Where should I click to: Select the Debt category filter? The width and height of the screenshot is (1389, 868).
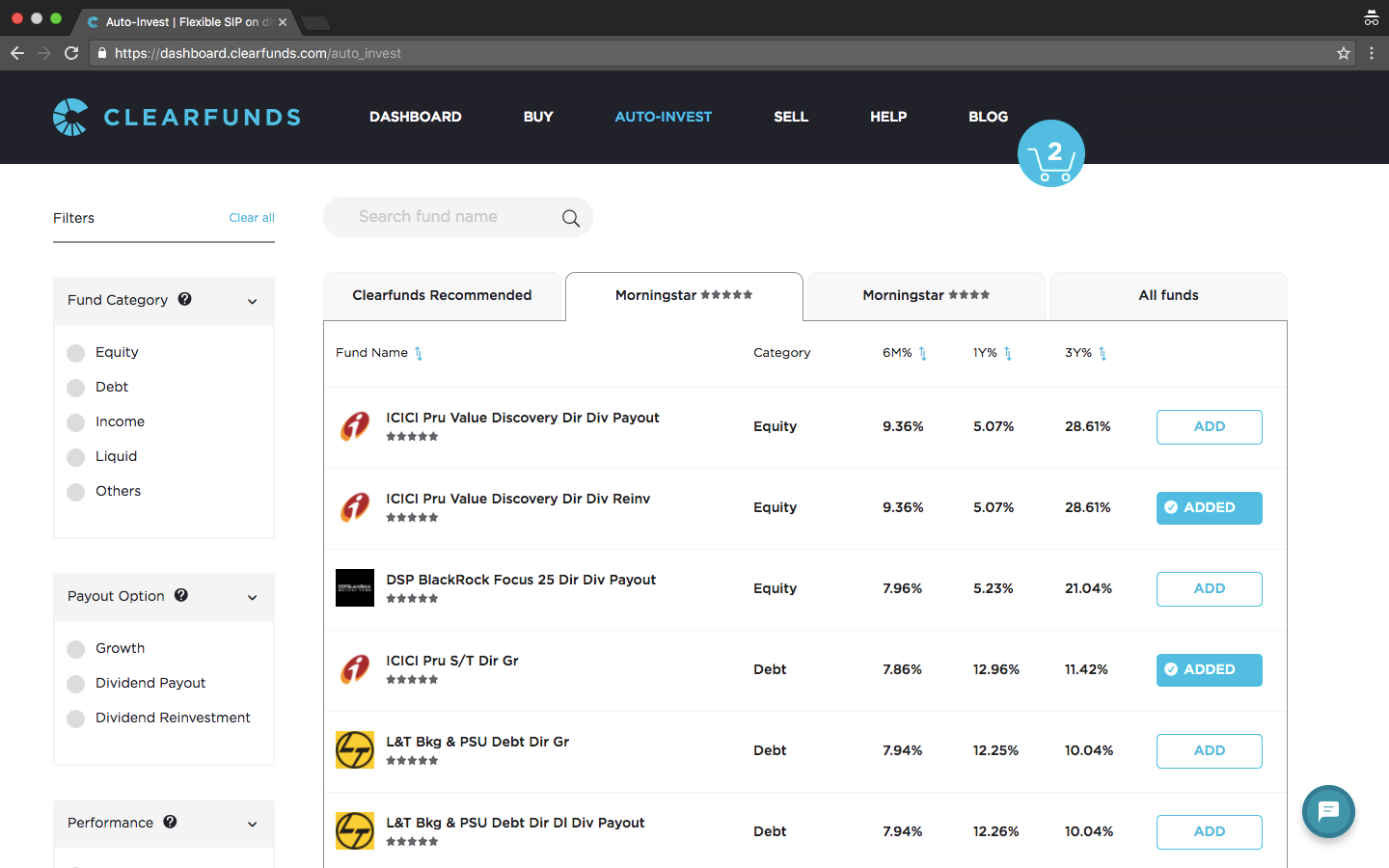tap(75, 388)
